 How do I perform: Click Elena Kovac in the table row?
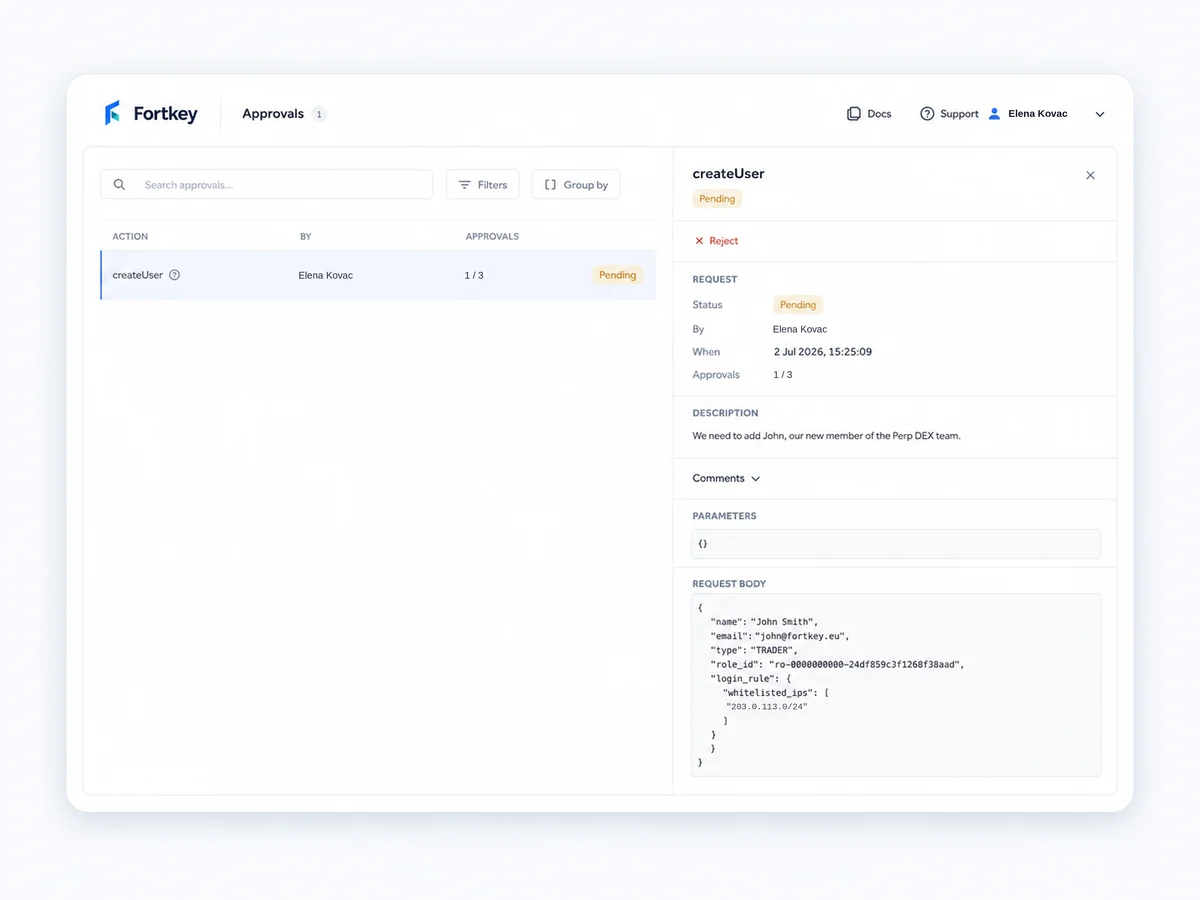coord(326,275)
